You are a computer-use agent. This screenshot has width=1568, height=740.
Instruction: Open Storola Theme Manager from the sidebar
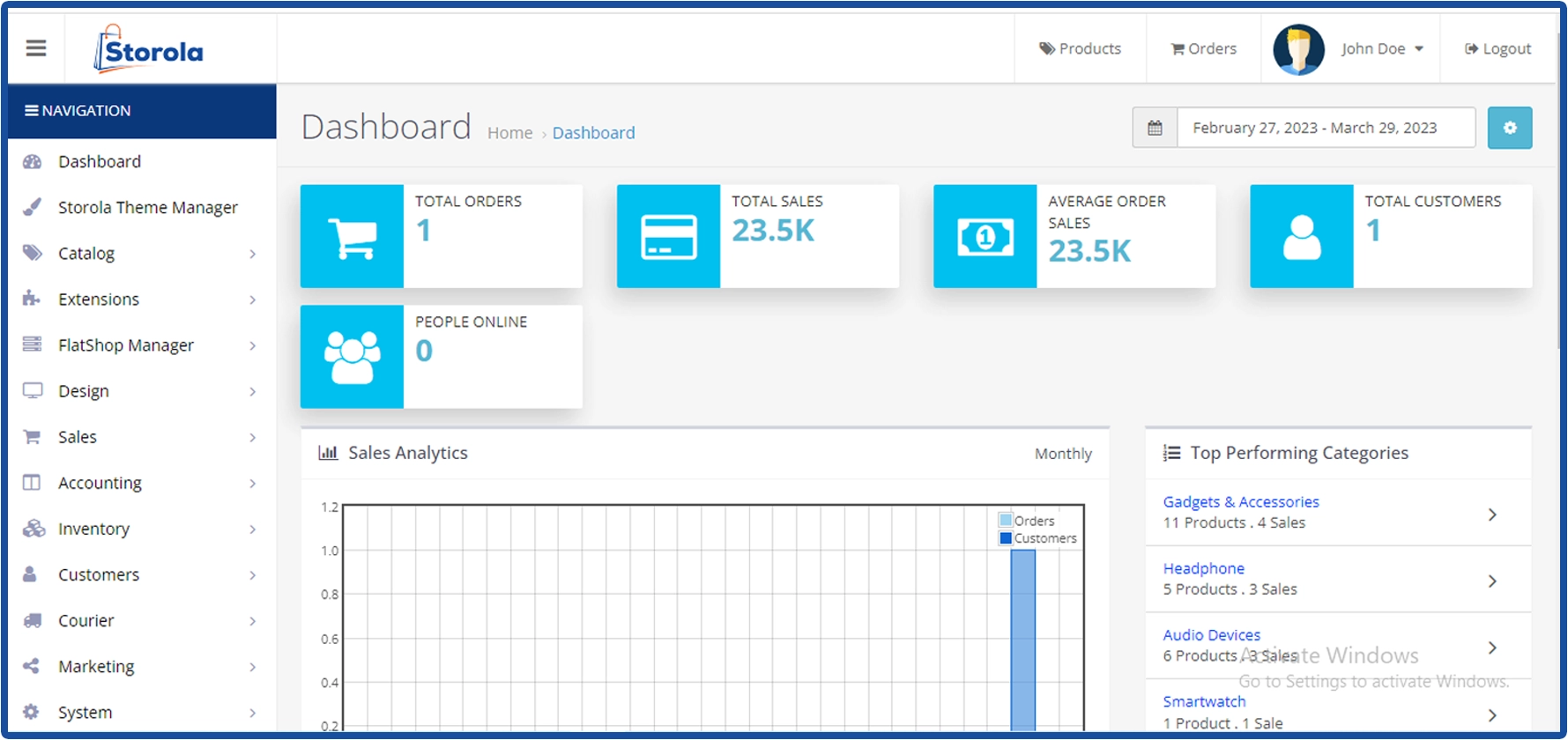(147, 208)
